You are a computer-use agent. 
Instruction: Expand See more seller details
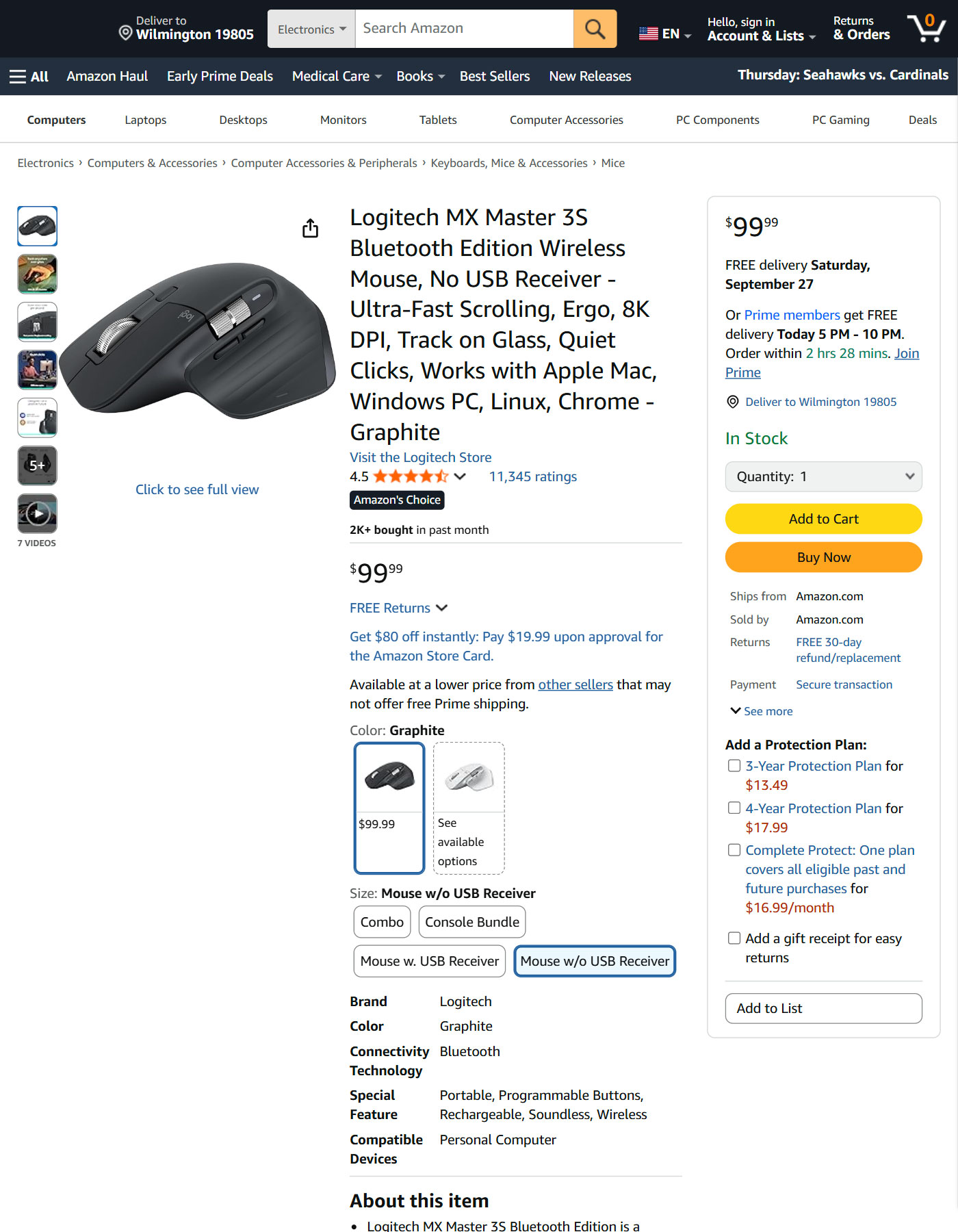tap(761, 711)
